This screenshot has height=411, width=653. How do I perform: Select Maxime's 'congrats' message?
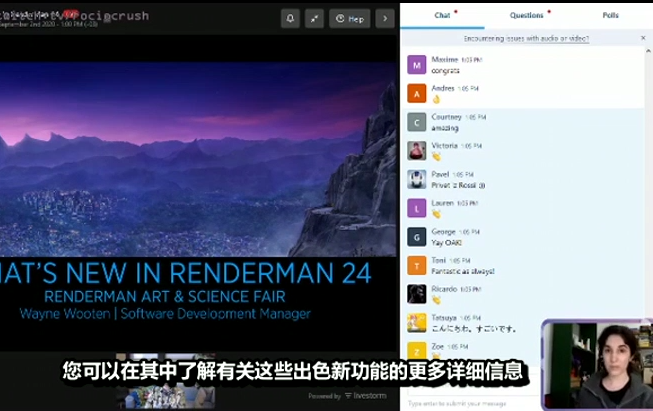(445, 71)
